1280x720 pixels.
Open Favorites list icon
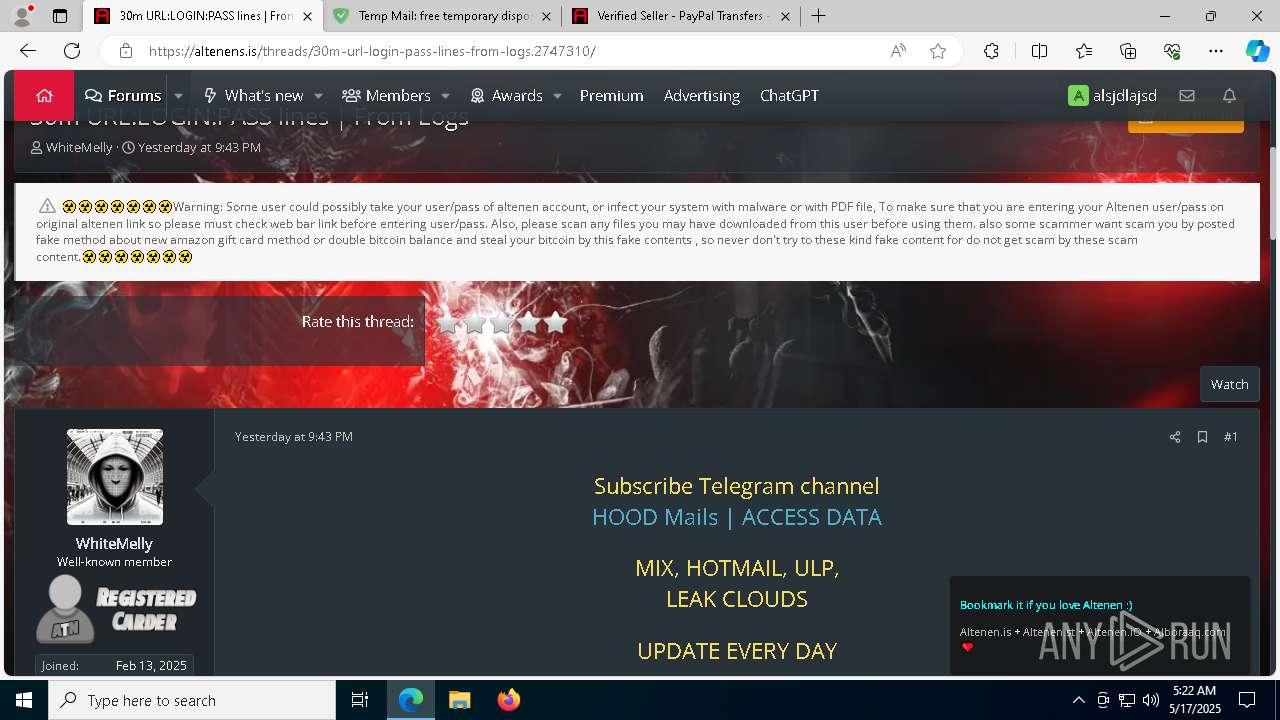1084,51
